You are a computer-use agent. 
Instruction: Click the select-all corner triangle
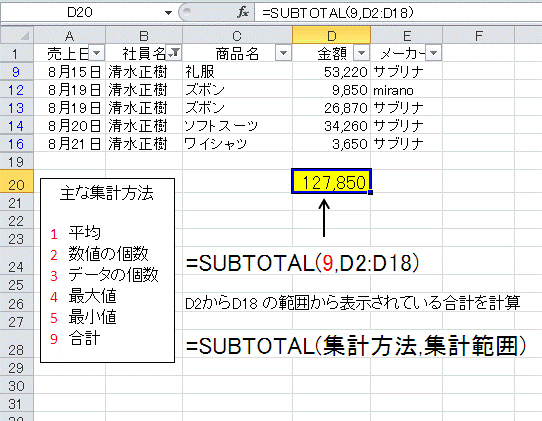coord(24,36)
